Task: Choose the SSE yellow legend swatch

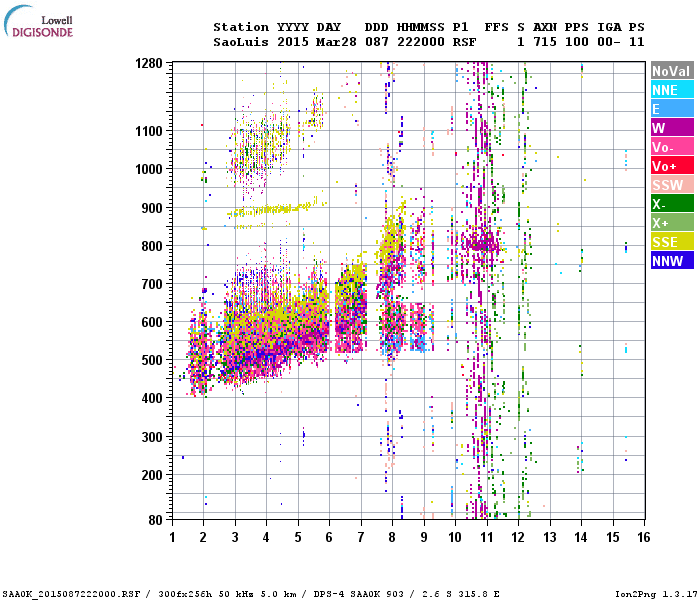Action: click(x=672, y=242)
